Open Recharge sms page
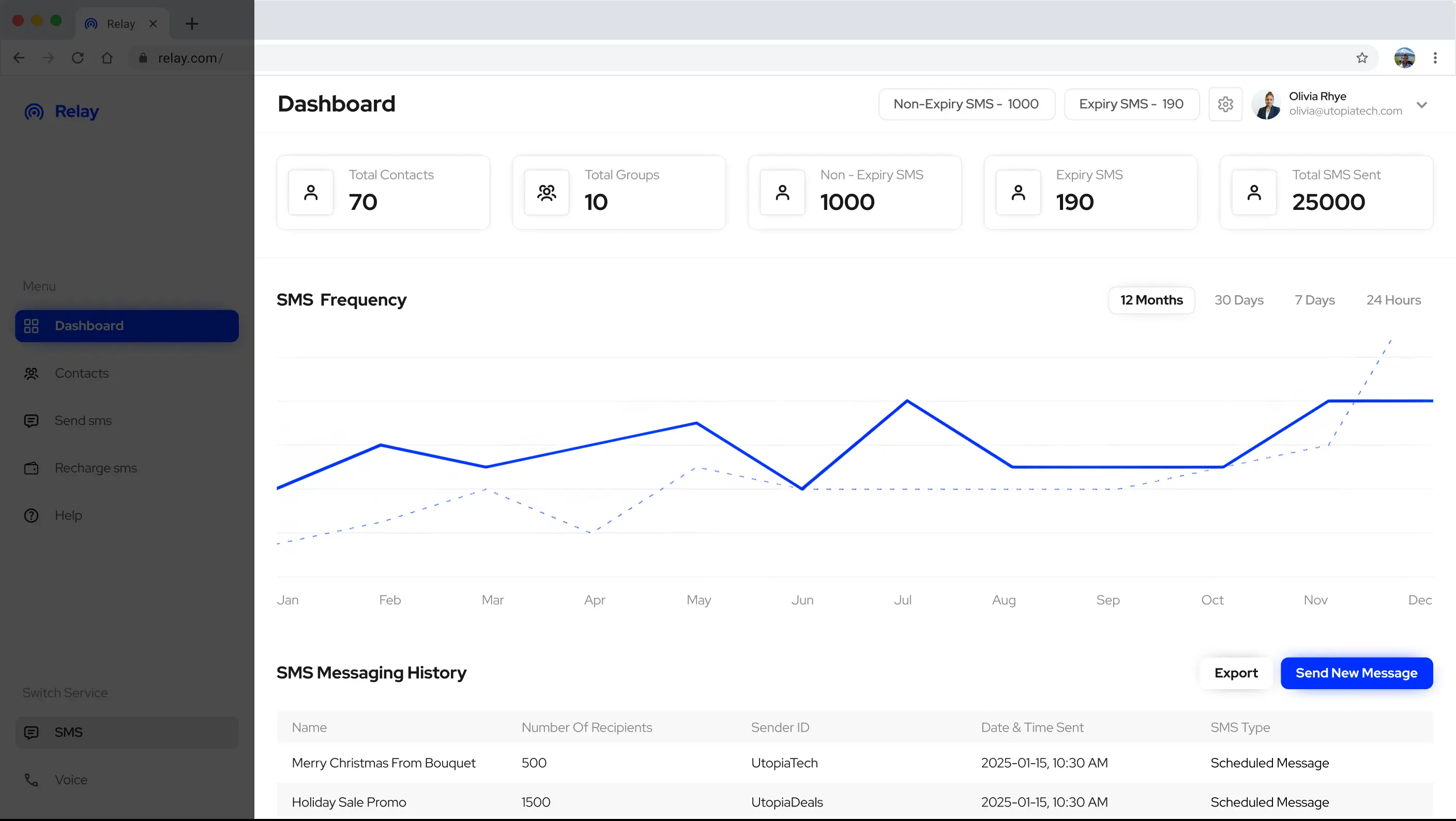This screenshot has width=1456, height=821. [x=95, y=468]
